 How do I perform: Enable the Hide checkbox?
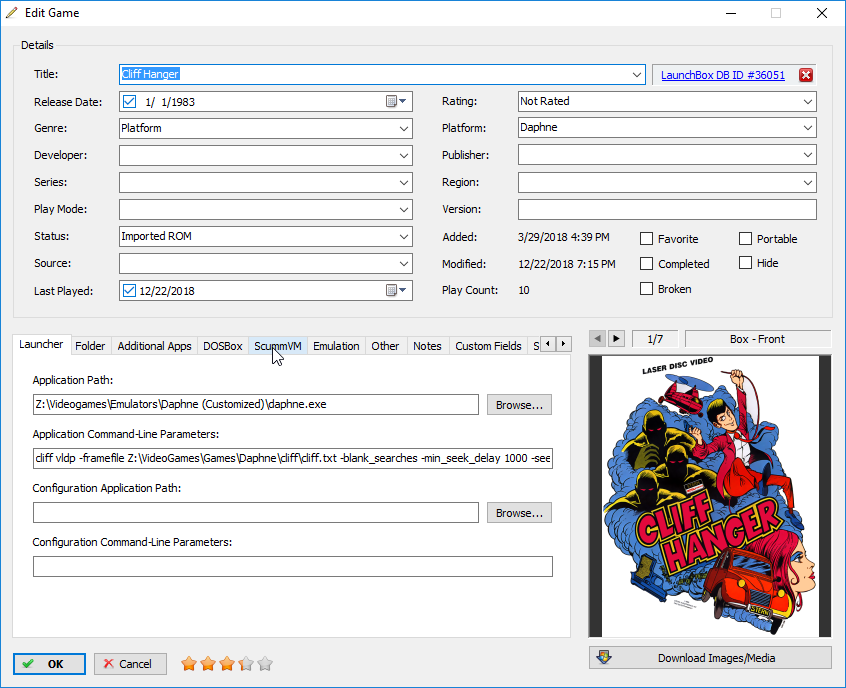745,263
